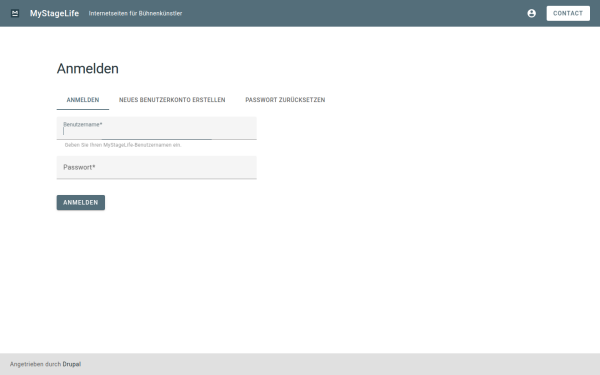Click the Benutzernamen hint text below the field
This screenshot has width=600, height=375.
(123, 145)
